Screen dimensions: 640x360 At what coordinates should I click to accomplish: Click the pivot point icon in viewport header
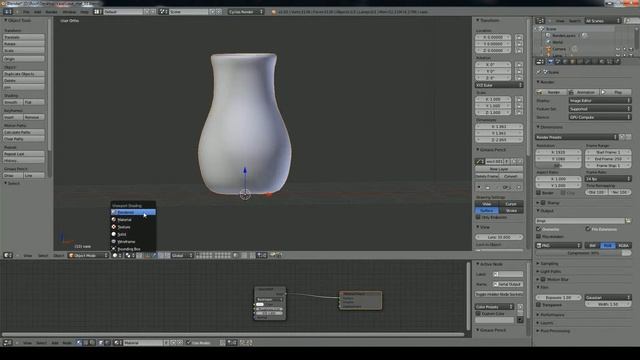(130, 256)
